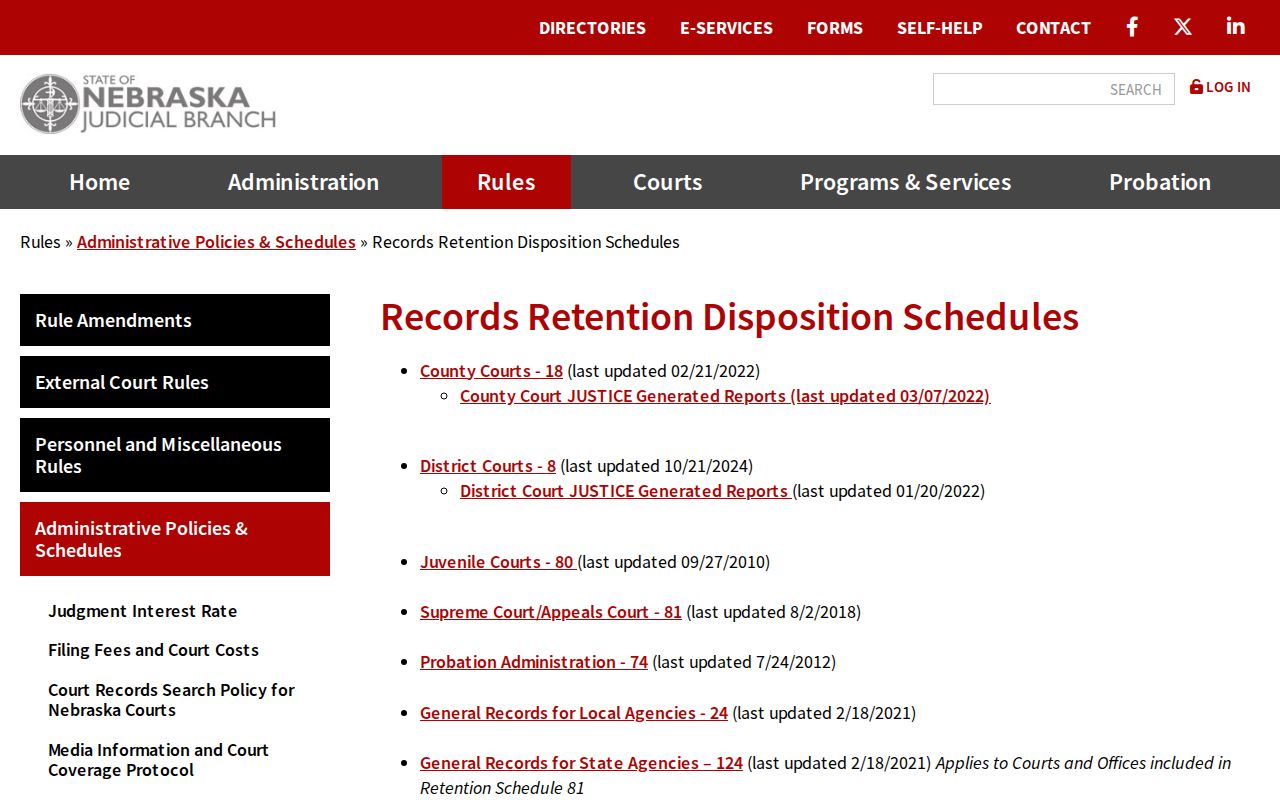Open Probation Administration - 74 schedule

[x=534, y=662]
